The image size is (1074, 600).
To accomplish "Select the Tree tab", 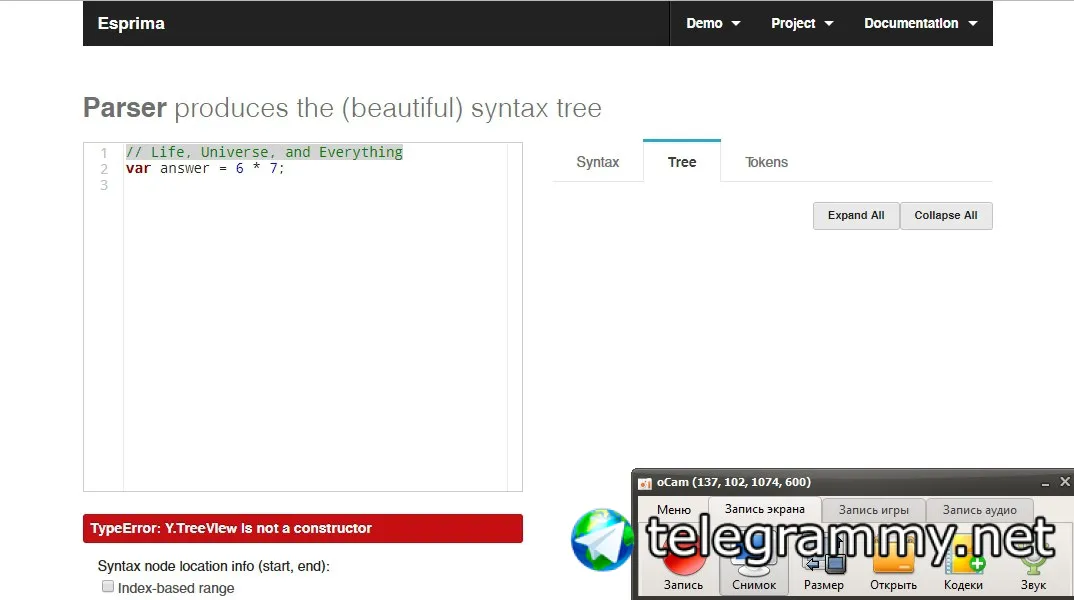I will click(682, 162).
